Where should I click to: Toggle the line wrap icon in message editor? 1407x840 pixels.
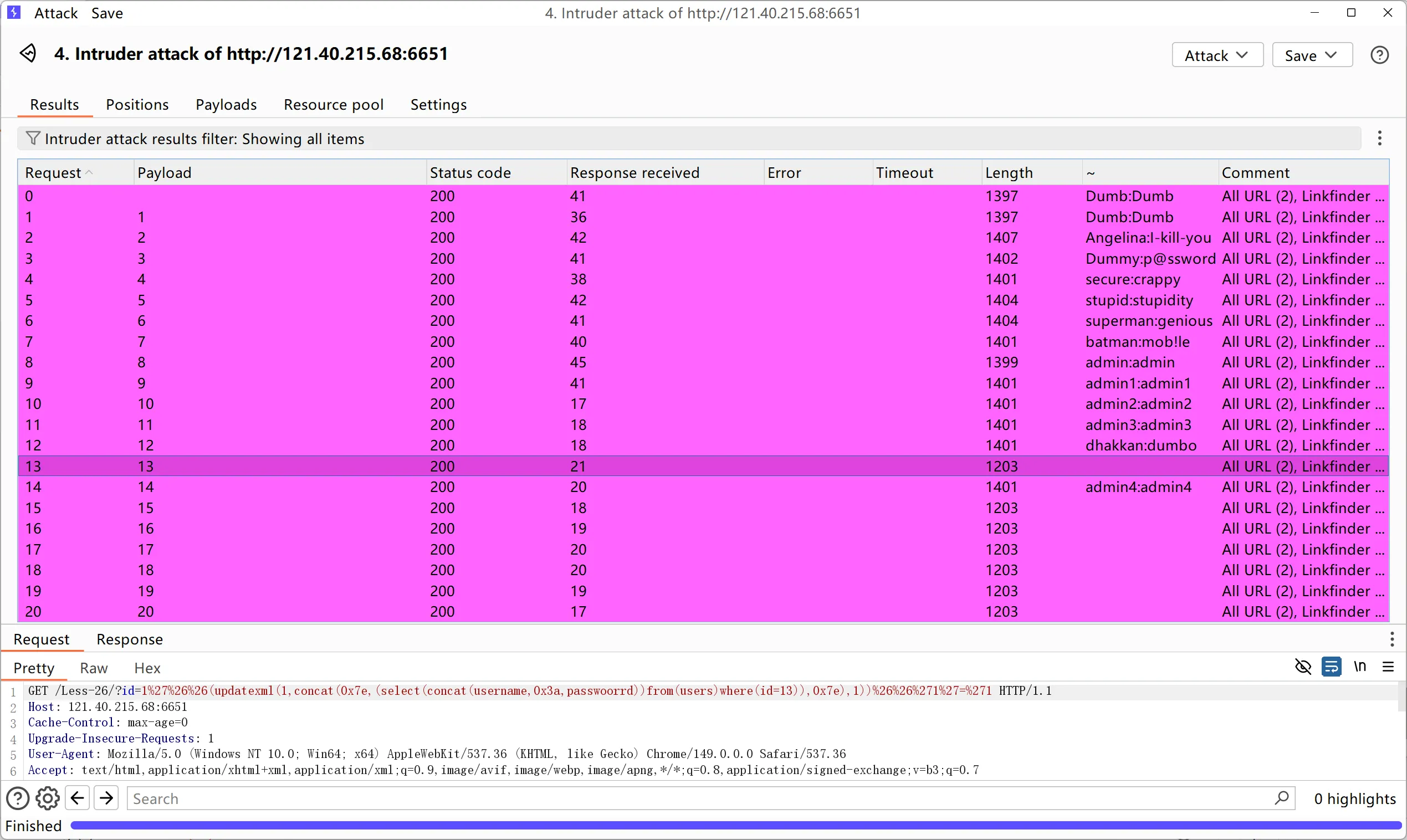tap(1331, 667)
